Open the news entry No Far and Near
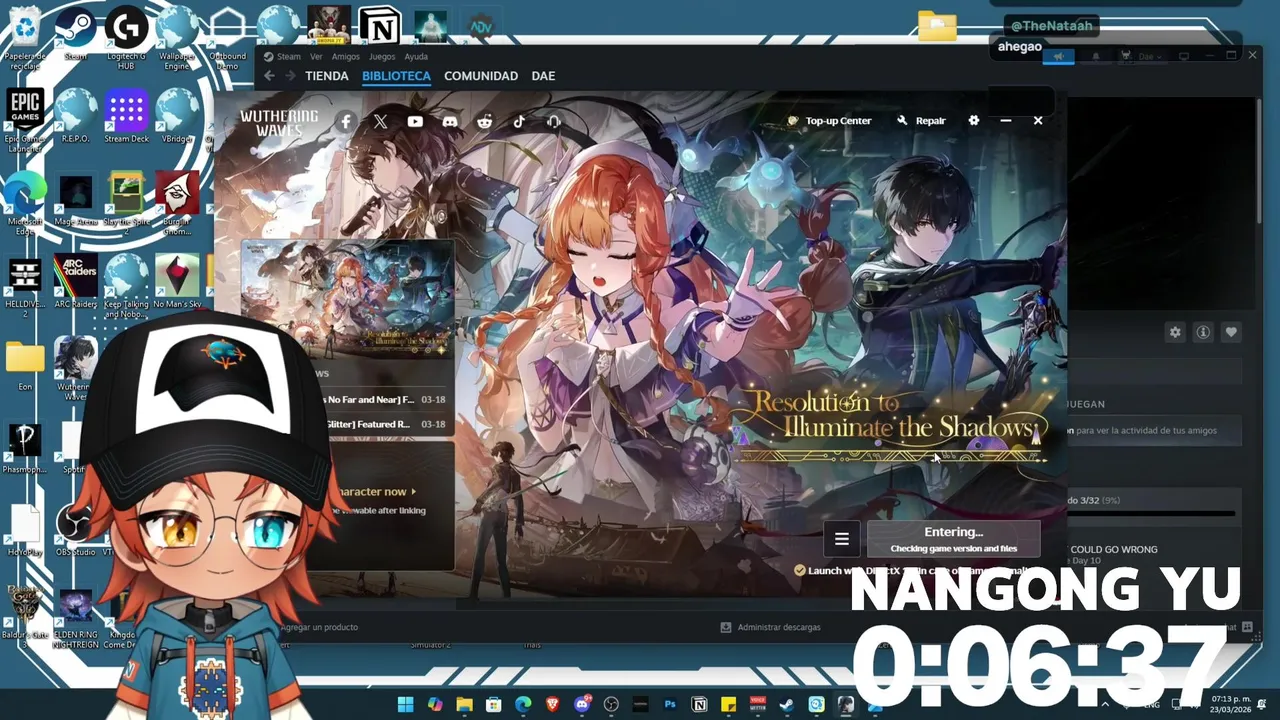Image resolution: width=1280 pixels, height=720 pixels. coord(385,399)
